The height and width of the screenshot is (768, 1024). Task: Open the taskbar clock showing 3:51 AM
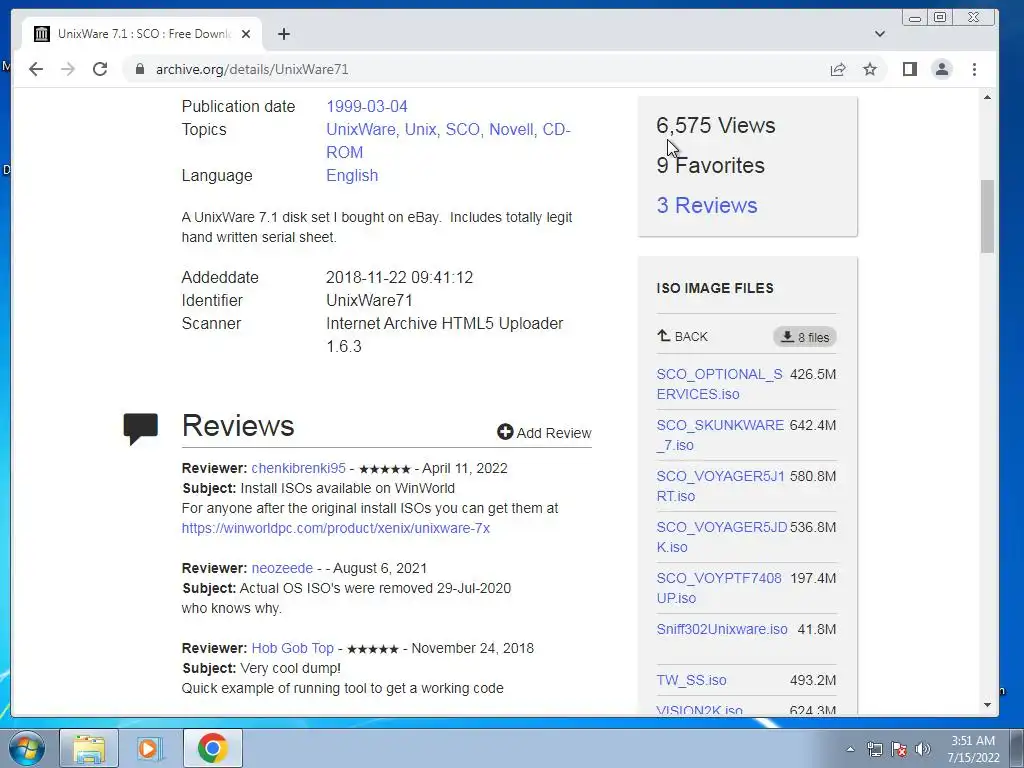[x=973, y=749]
